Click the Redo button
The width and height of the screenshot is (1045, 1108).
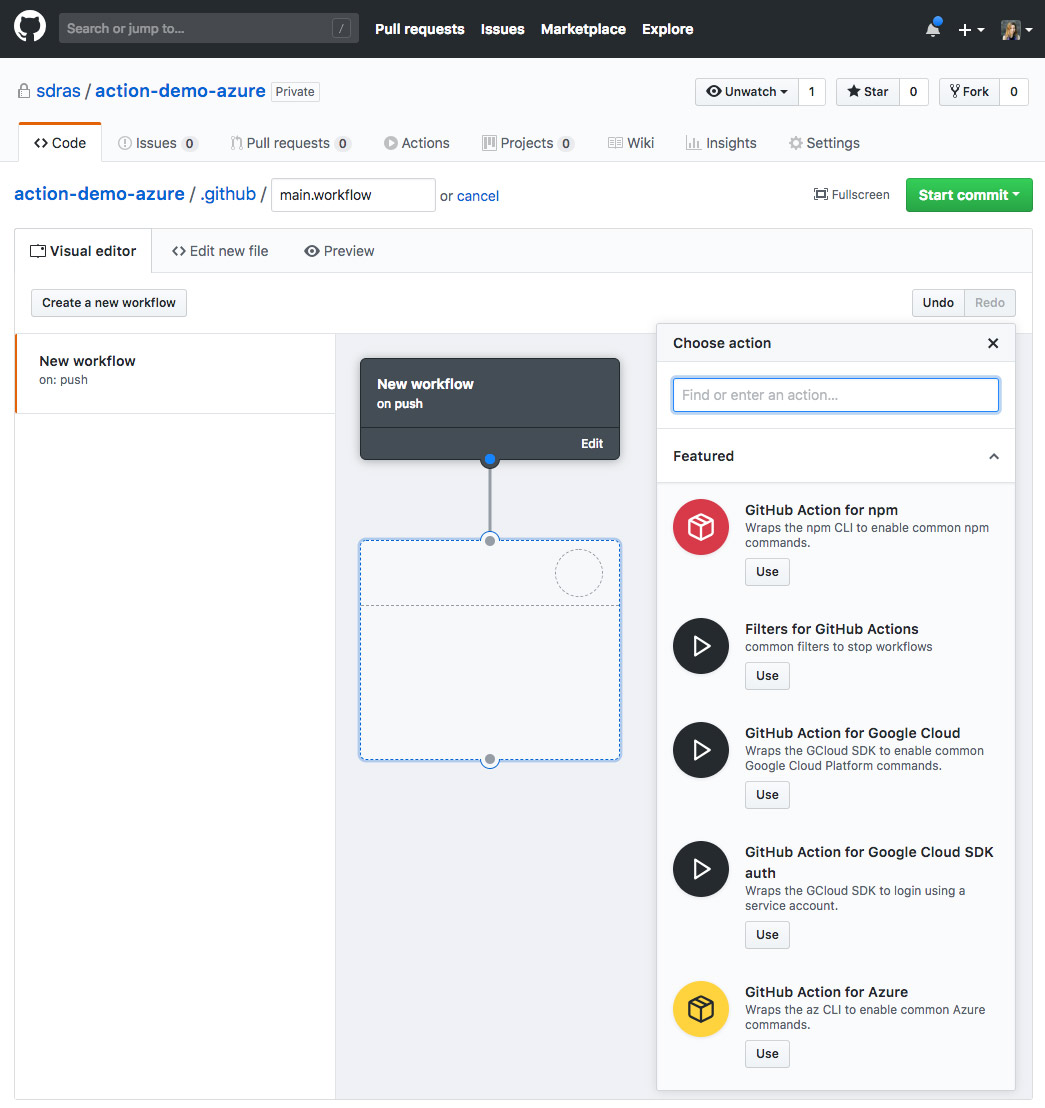click(989, 303)
